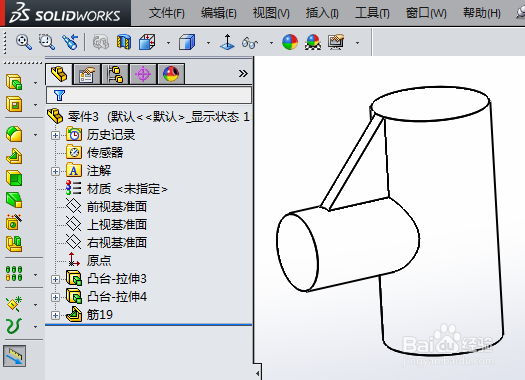Click the panel collapse arrow at bottom

coord(257,373)
